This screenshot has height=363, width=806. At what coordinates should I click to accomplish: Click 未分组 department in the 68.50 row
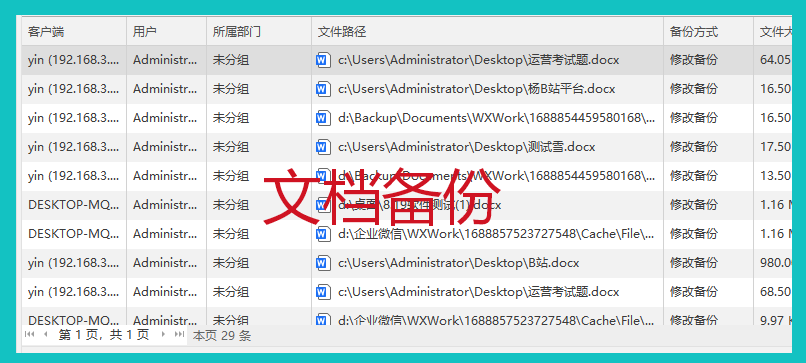point(231,293)
